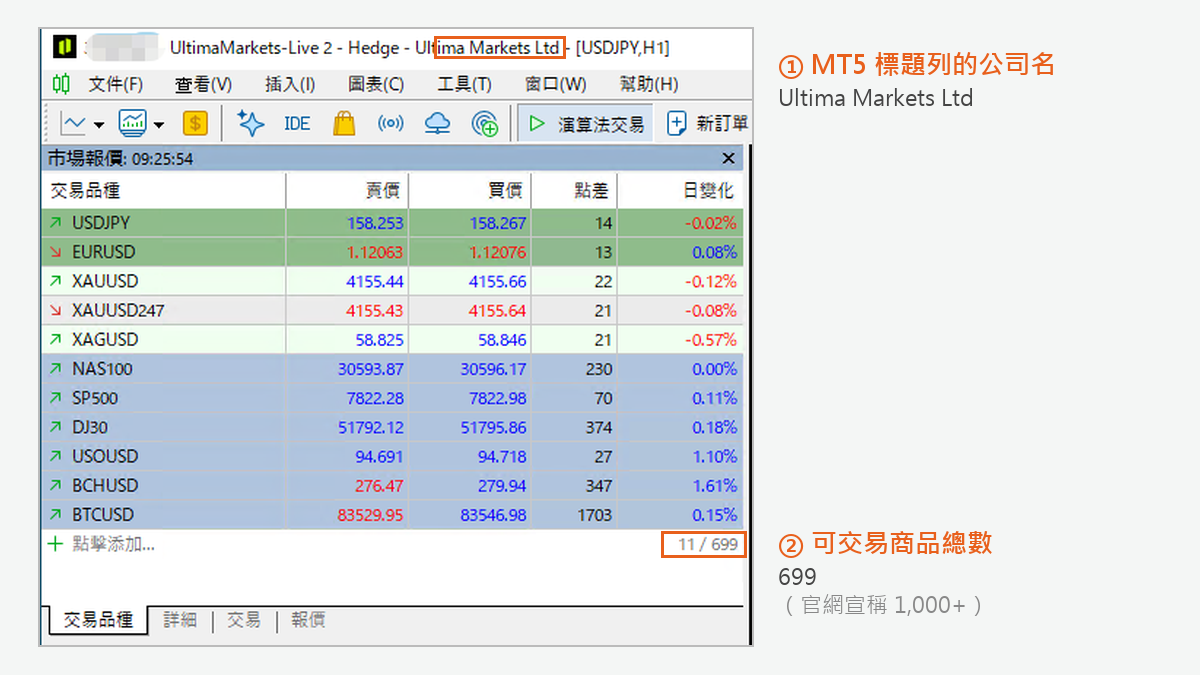The width and height of the screenshot is (1200, 675).
Task: Click the green plus add symbol icon
Action: [x=55, y=544]
